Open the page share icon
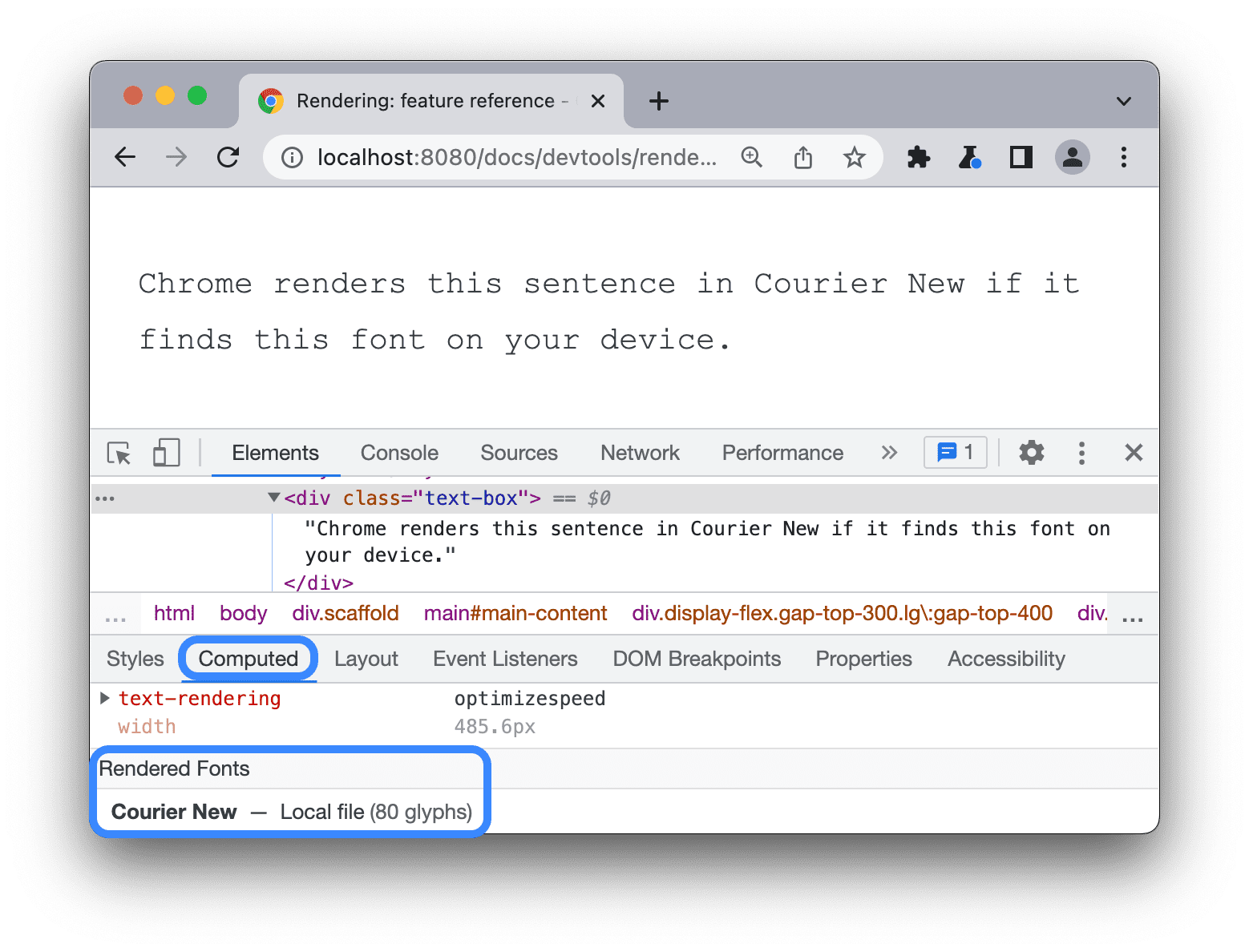Image resolution: width=1249 pixels, height=952 pixels. click(803, 157)
